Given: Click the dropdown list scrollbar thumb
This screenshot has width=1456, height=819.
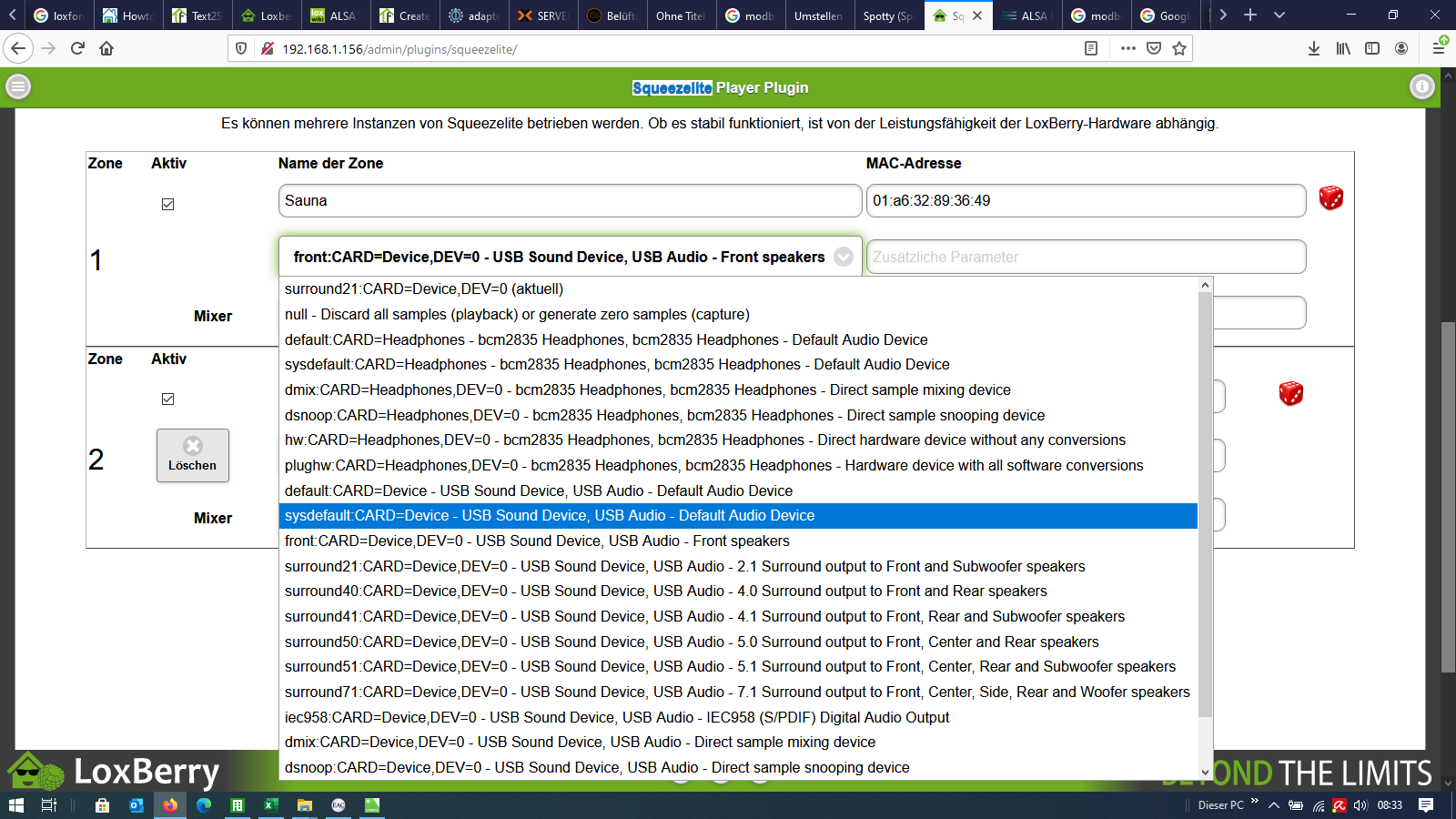Looking at the screenshot, I should [1206, 505].
